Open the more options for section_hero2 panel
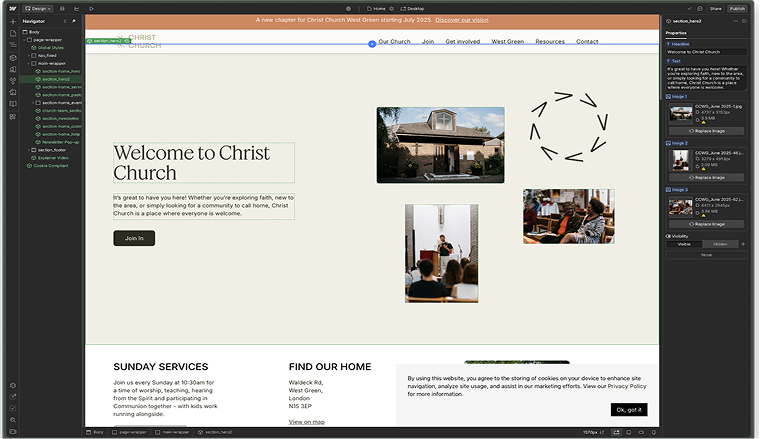 (x=736, y=21)
